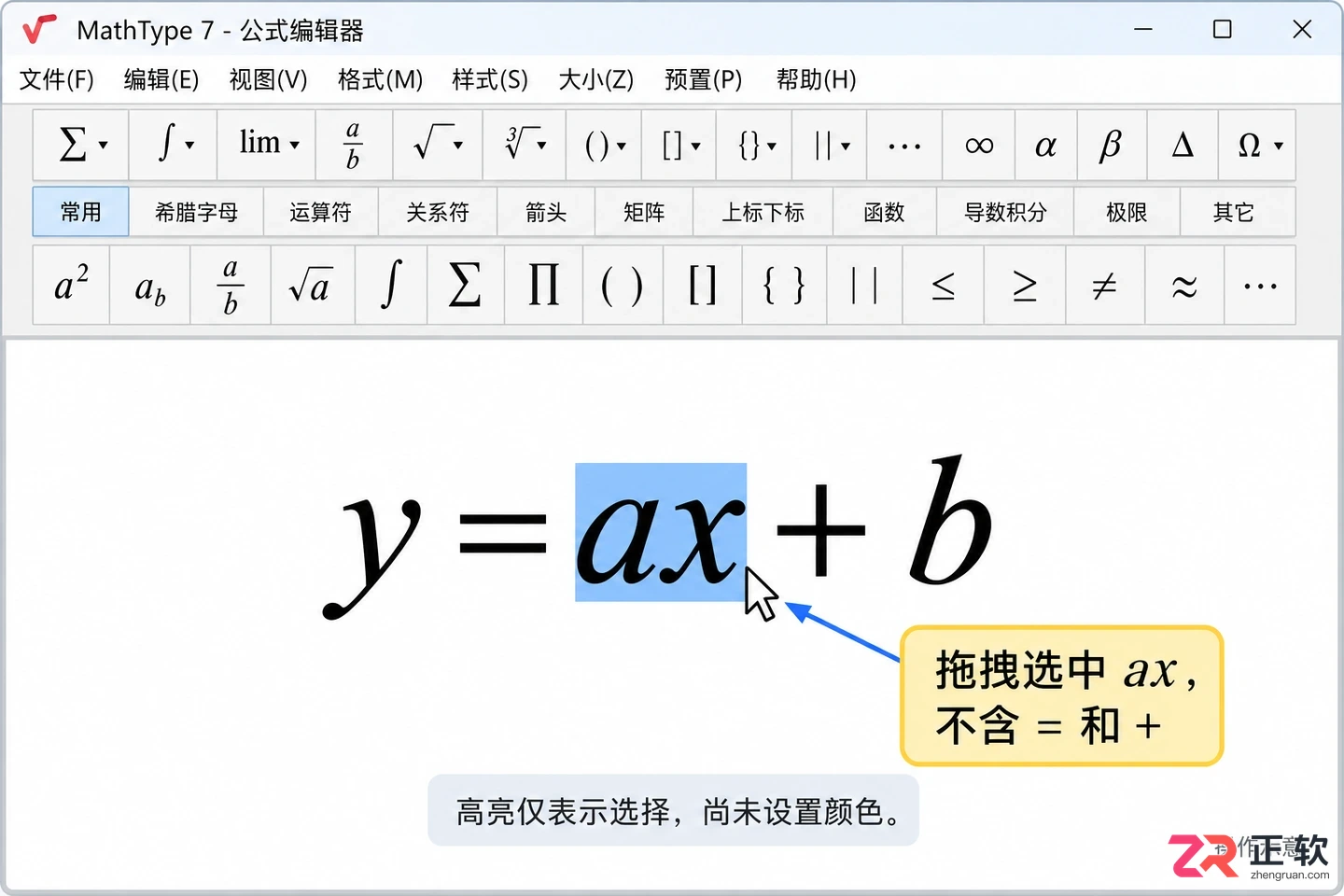The image size is (1344, 896).
Task: Click the letter b in the formula
Action: click(950, 521)
